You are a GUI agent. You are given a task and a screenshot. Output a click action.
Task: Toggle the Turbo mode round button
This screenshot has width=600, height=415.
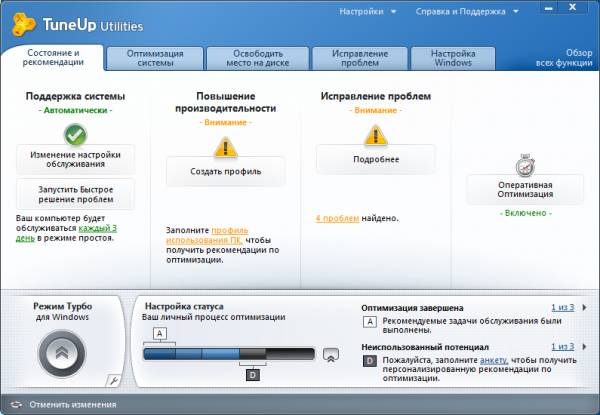point(62,353)
